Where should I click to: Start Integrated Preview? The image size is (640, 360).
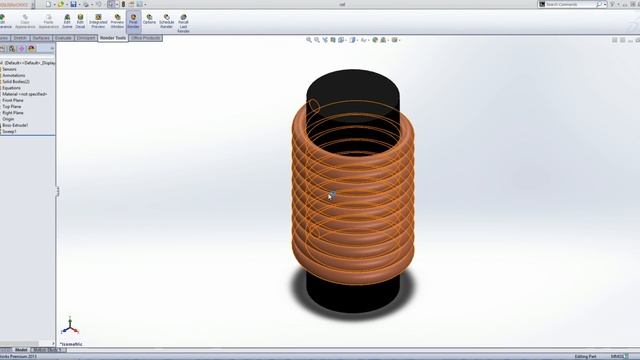click(98, 21)
